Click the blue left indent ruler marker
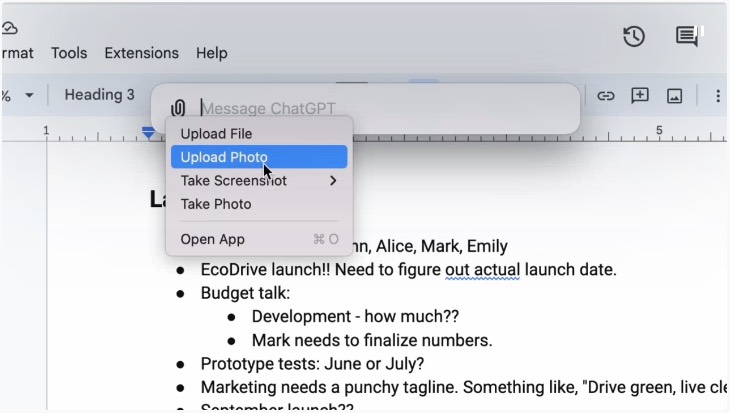The height and width of the screenshot is (413, 730). [x=149, y=132]
